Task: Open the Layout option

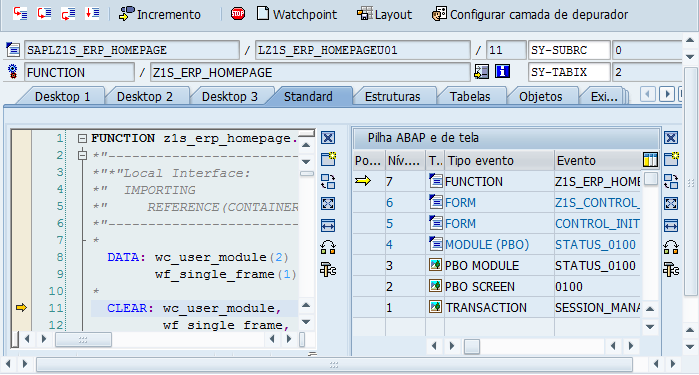Action: coord(384,14)
